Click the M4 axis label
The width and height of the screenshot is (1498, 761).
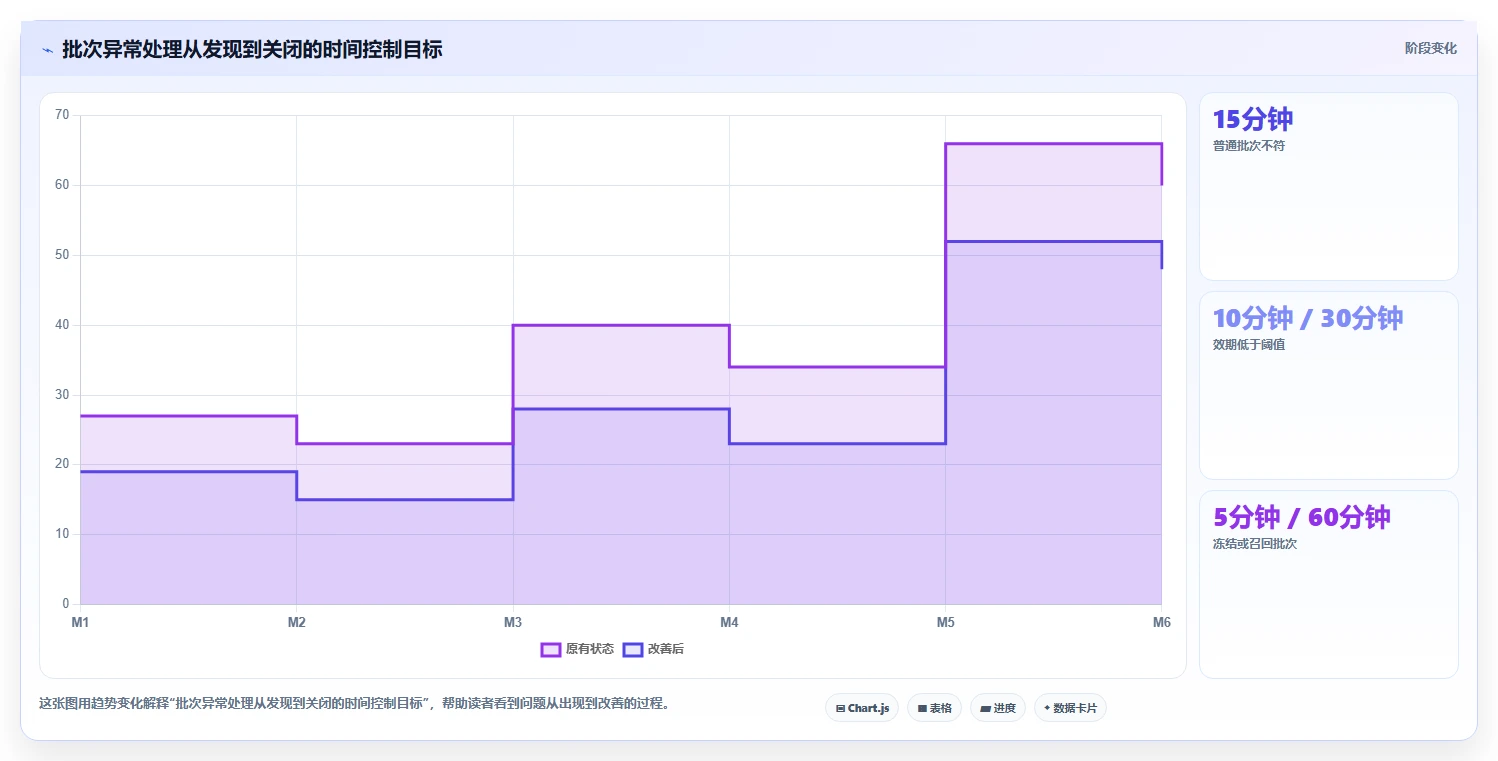click(729, 622)
